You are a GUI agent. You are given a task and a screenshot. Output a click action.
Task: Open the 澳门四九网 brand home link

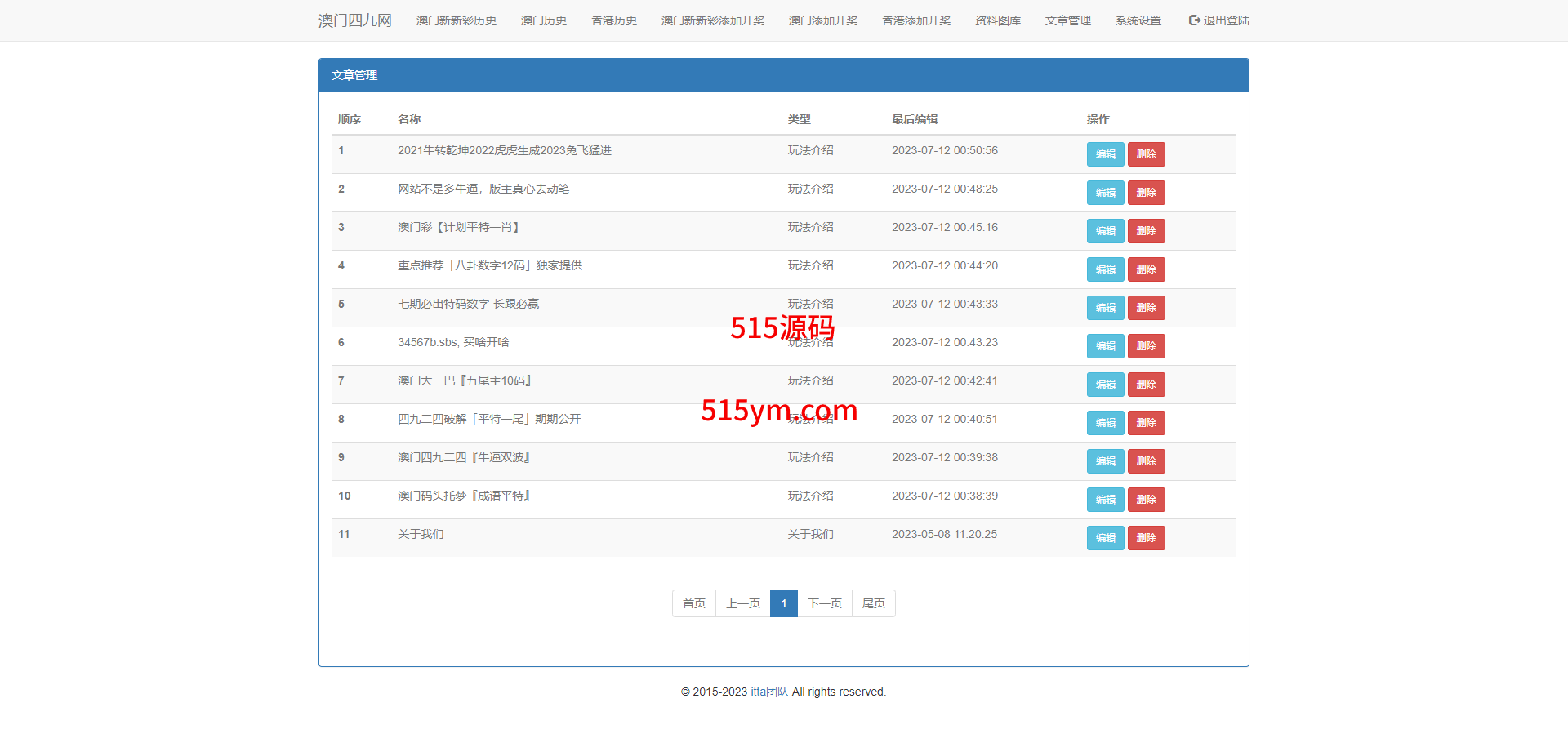pyautogui.click(x=354, y=20)
